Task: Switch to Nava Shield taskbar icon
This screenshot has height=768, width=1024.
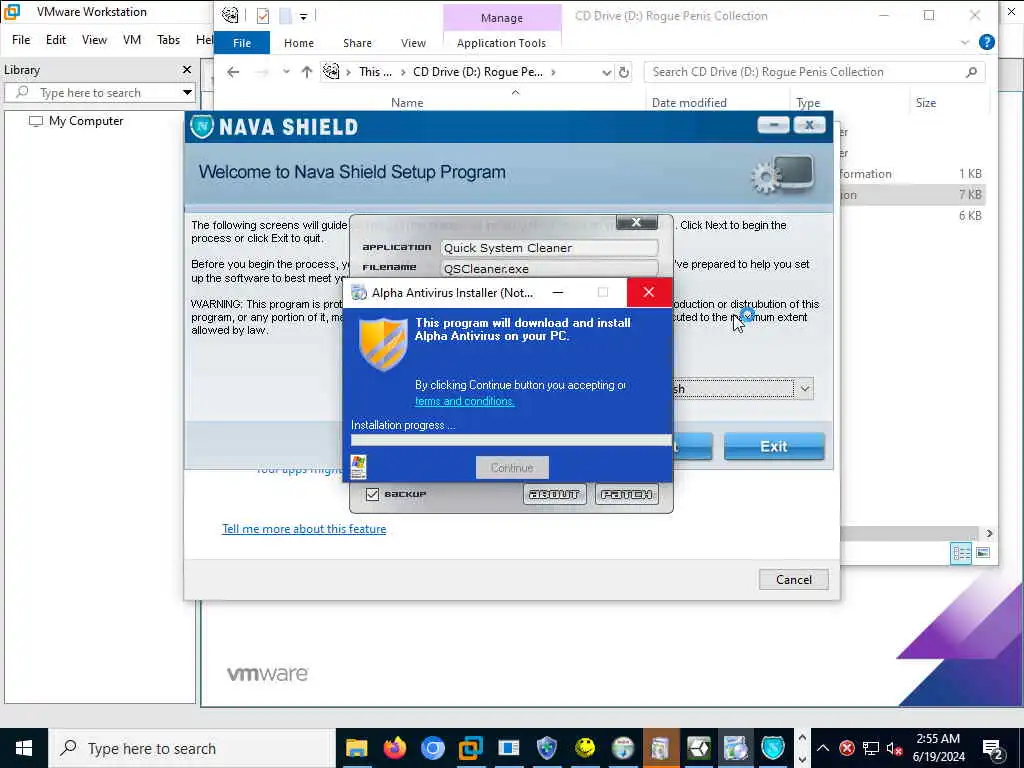Action: click(774, 748)
